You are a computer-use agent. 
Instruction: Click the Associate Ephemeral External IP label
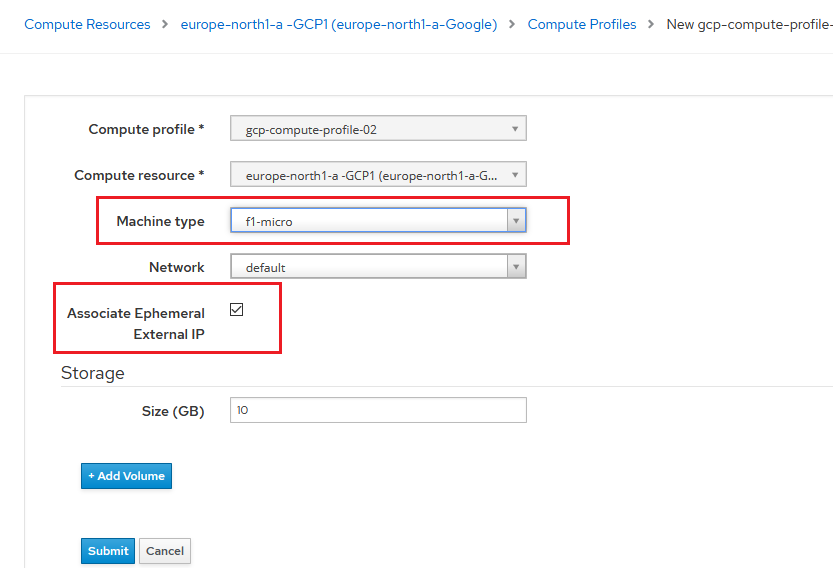click(x=136, y=323)
